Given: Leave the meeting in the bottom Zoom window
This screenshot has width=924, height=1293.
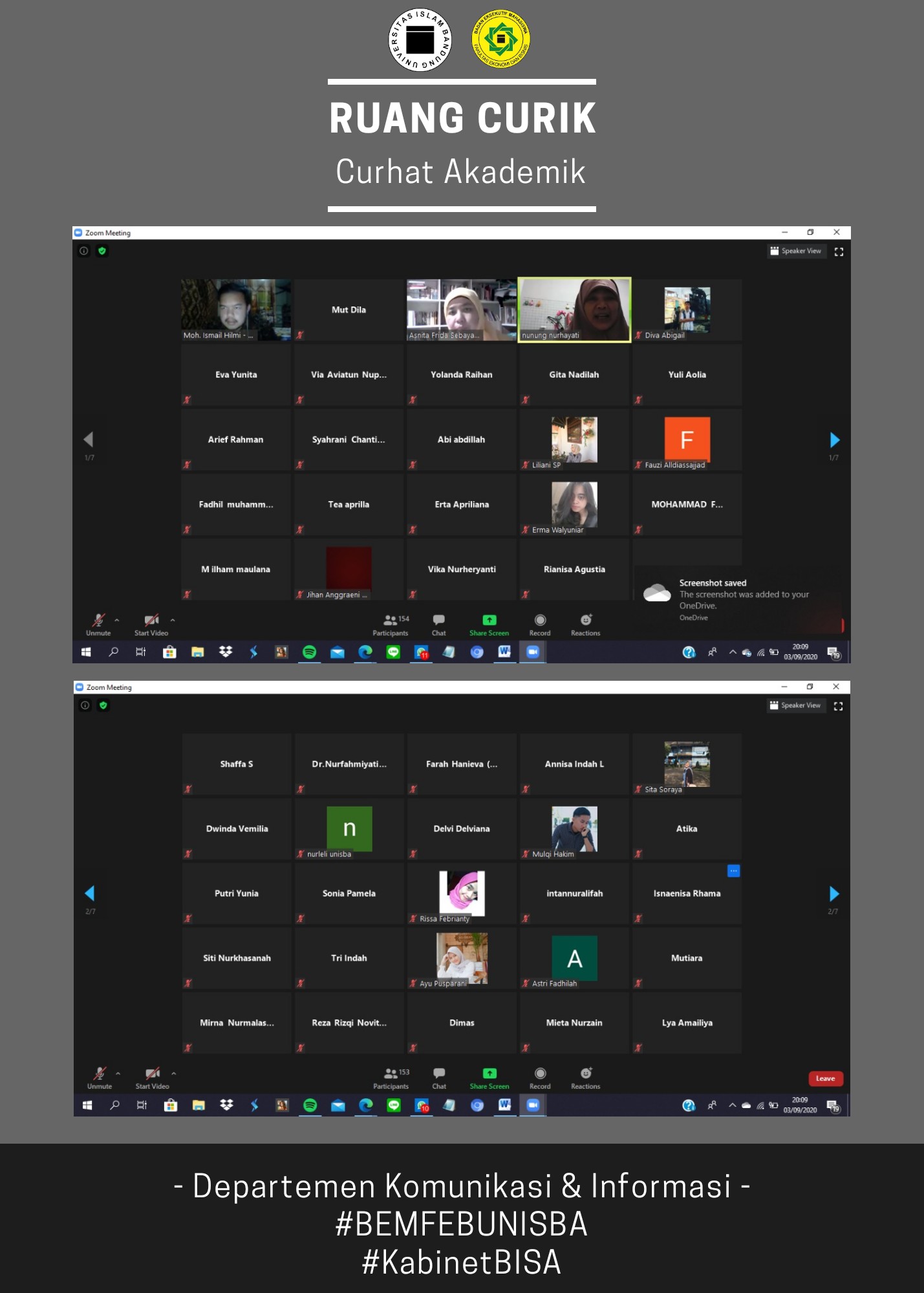Looking at the screenshot, I should 826,1078.
